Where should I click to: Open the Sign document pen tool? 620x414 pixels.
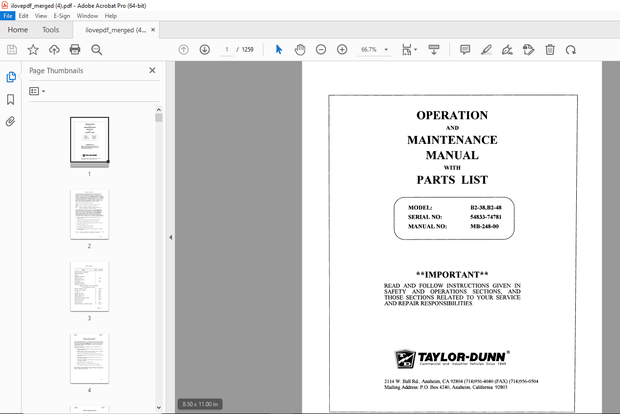507,50
